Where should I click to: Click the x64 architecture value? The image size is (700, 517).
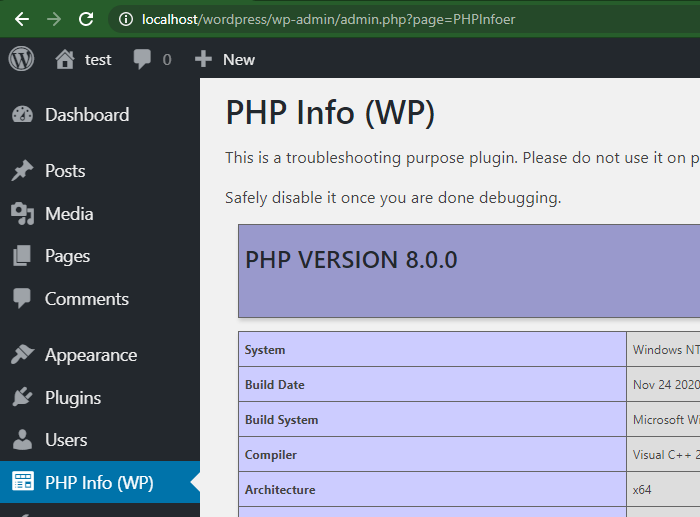point(642,490)
